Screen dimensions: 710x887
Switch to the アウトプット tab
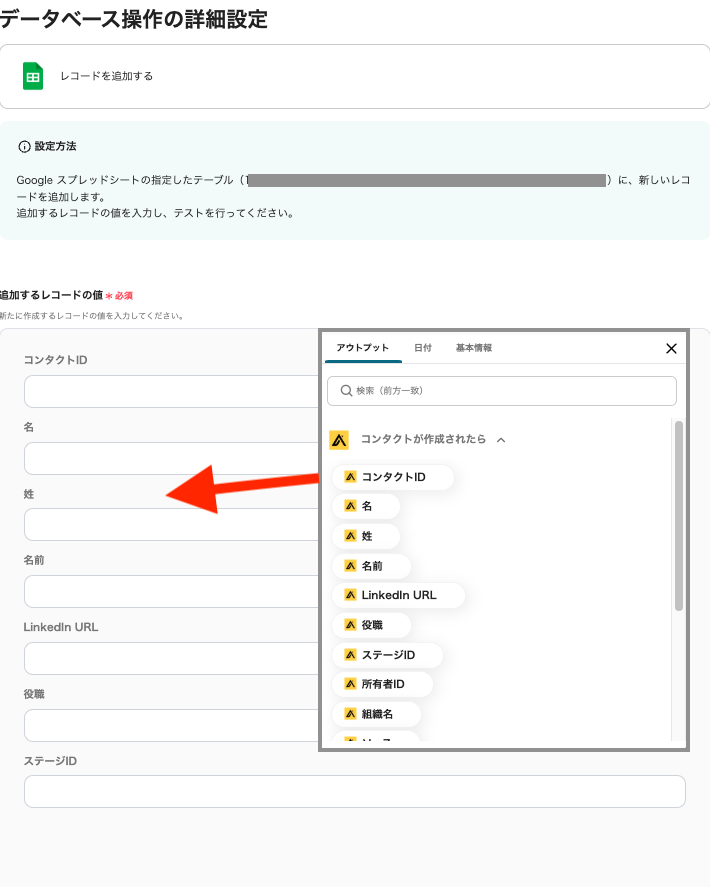click(363, 348)
